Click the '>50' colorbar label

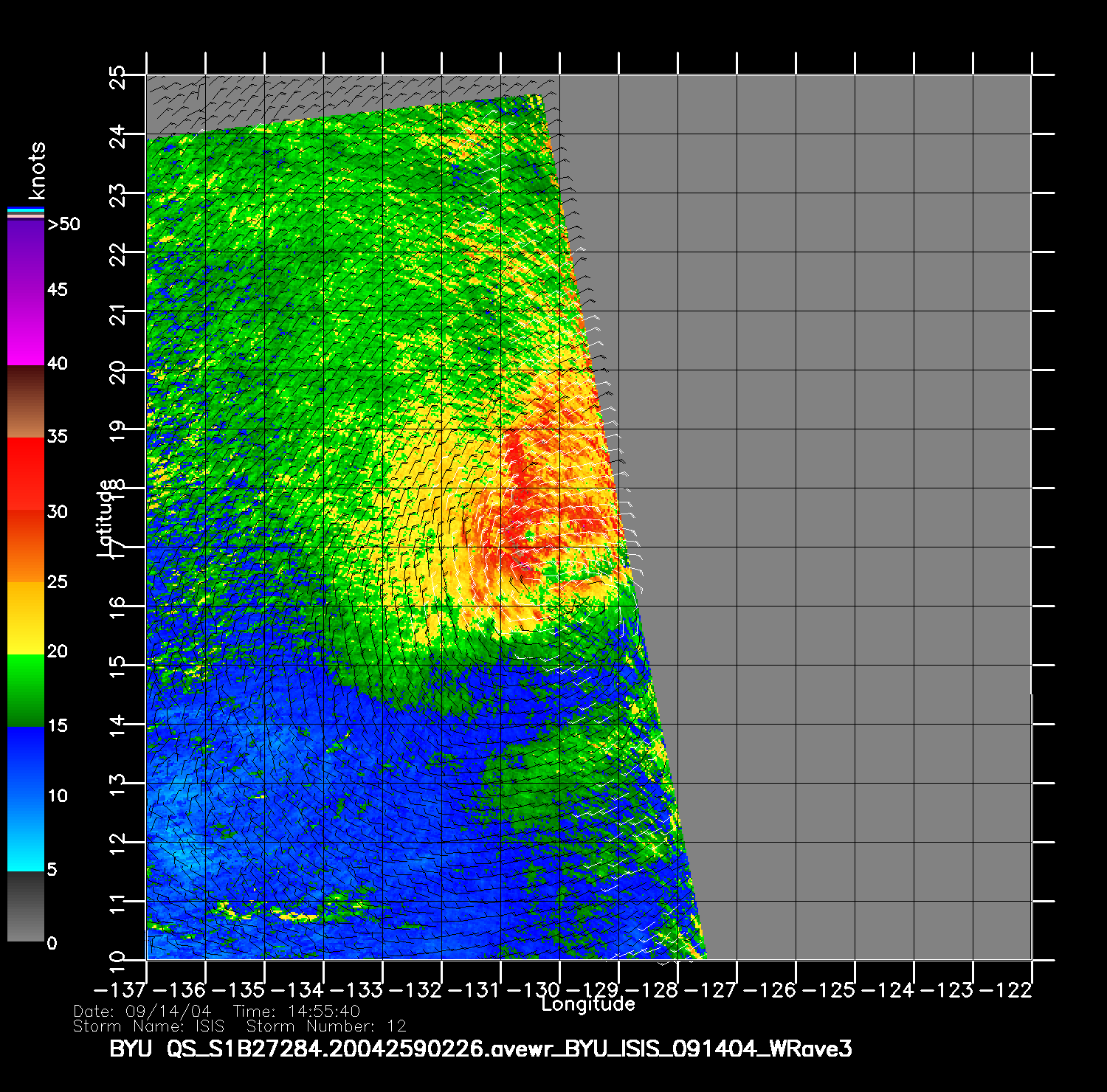63,224
